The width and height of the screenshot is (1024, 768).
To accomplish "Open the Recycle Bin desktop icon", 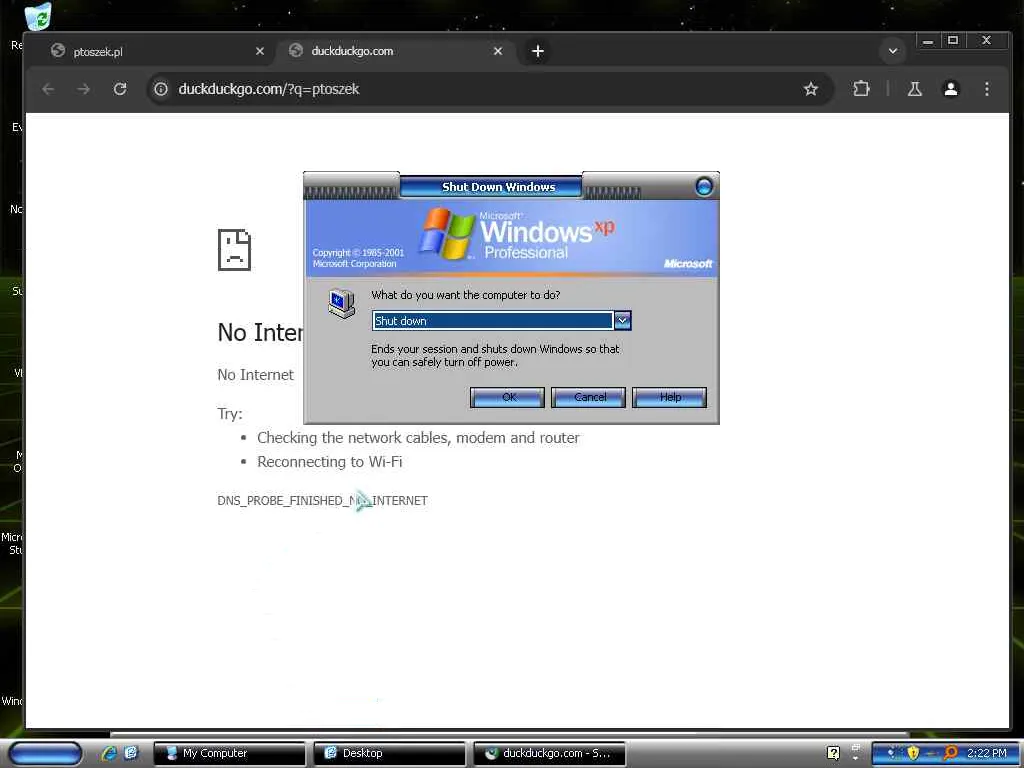I will [38, 16].
